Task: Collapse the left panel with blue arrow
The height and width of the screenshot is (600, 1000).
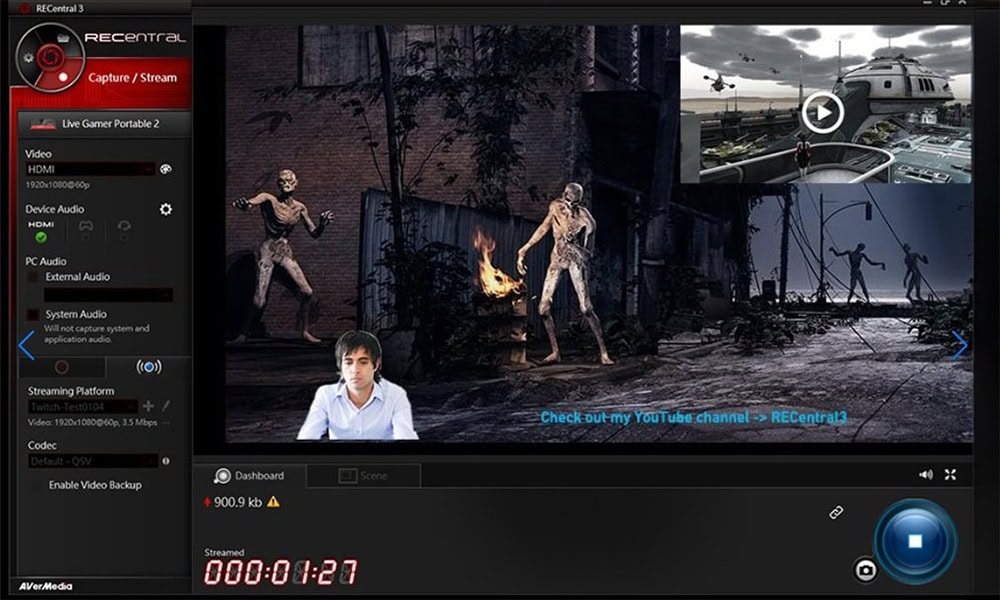Action: (x=26, y=345)
